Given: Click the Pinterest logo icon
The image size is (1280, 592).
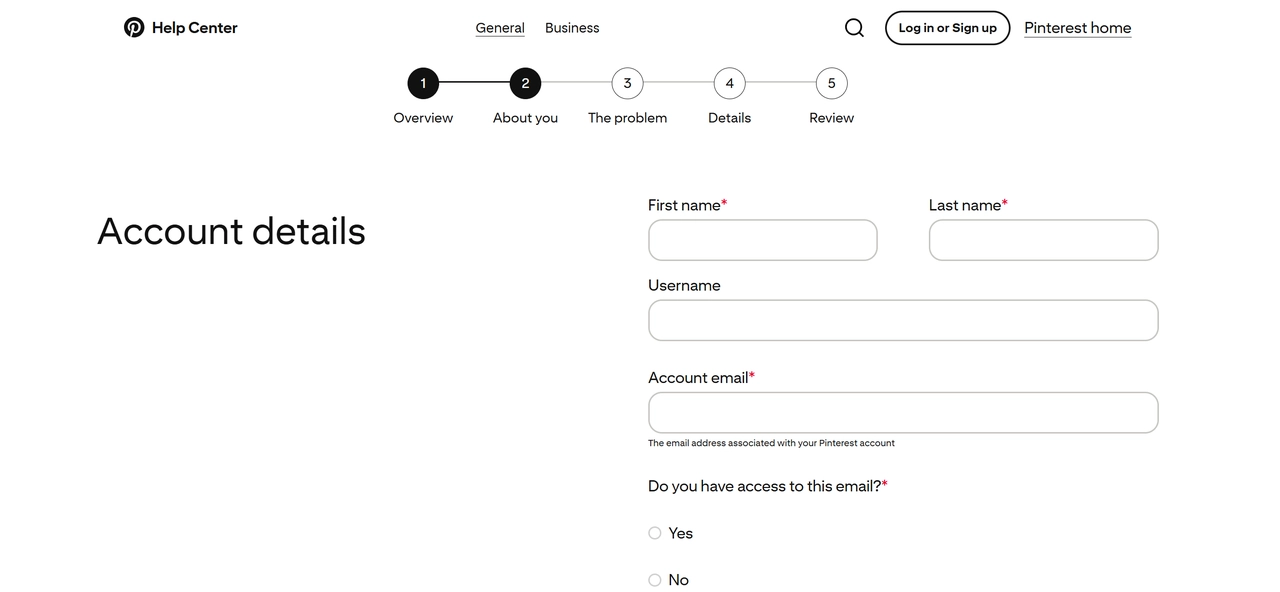Looking at the screenshot, I should 134,27.
